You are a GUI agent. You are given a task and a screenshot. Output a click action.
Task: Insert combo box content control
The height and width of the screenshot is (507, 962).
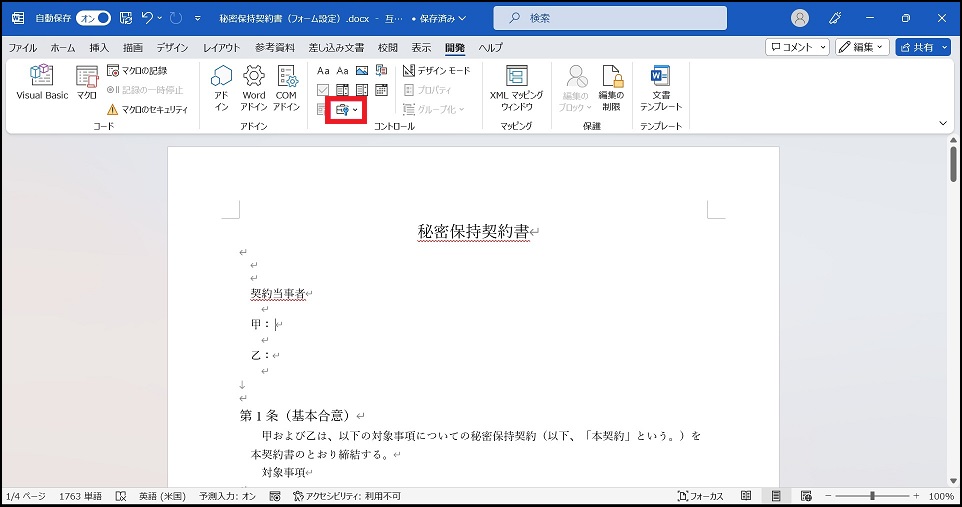point(342,90)
